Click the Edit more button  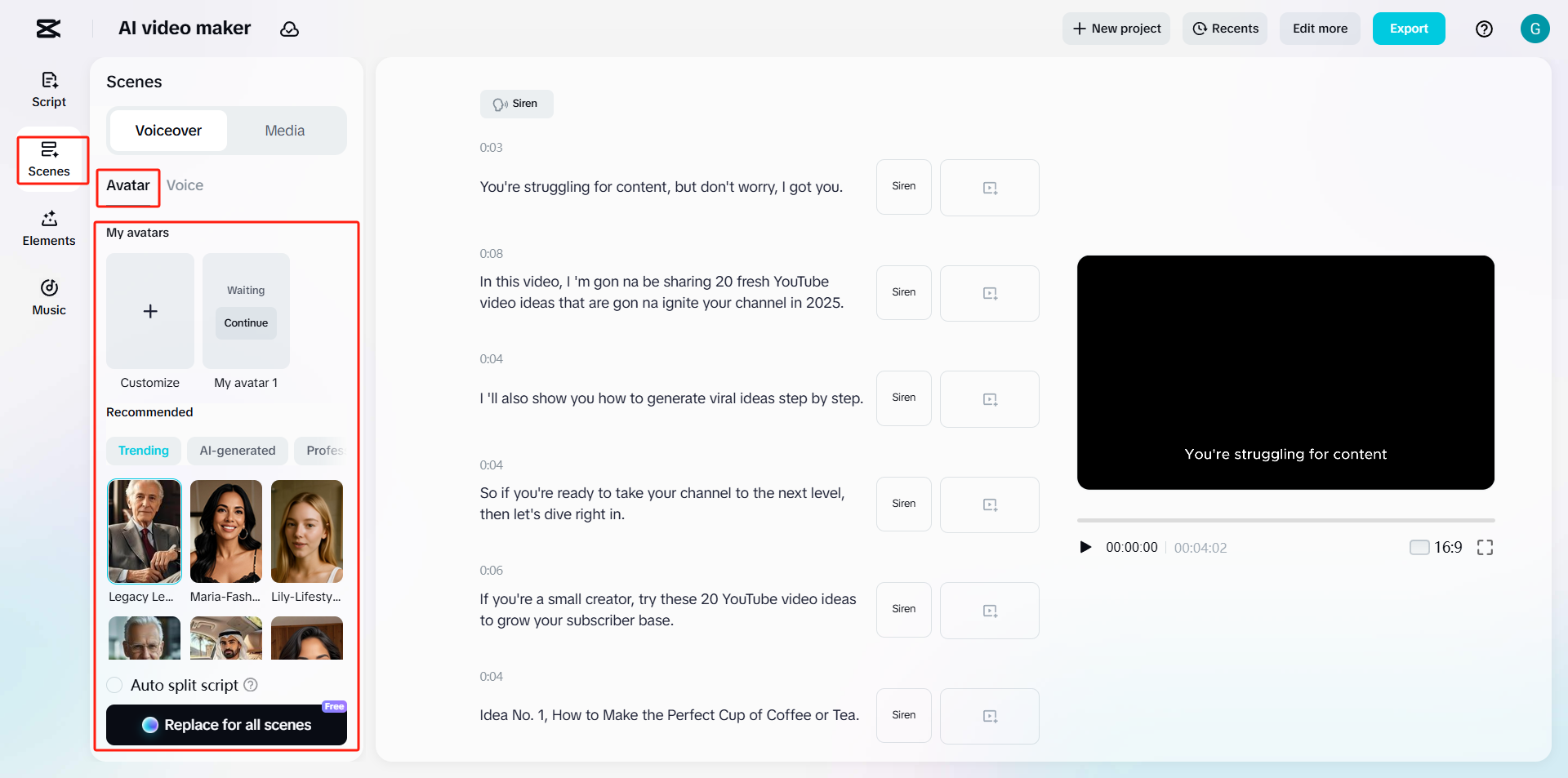click(x=1320, y=29)
